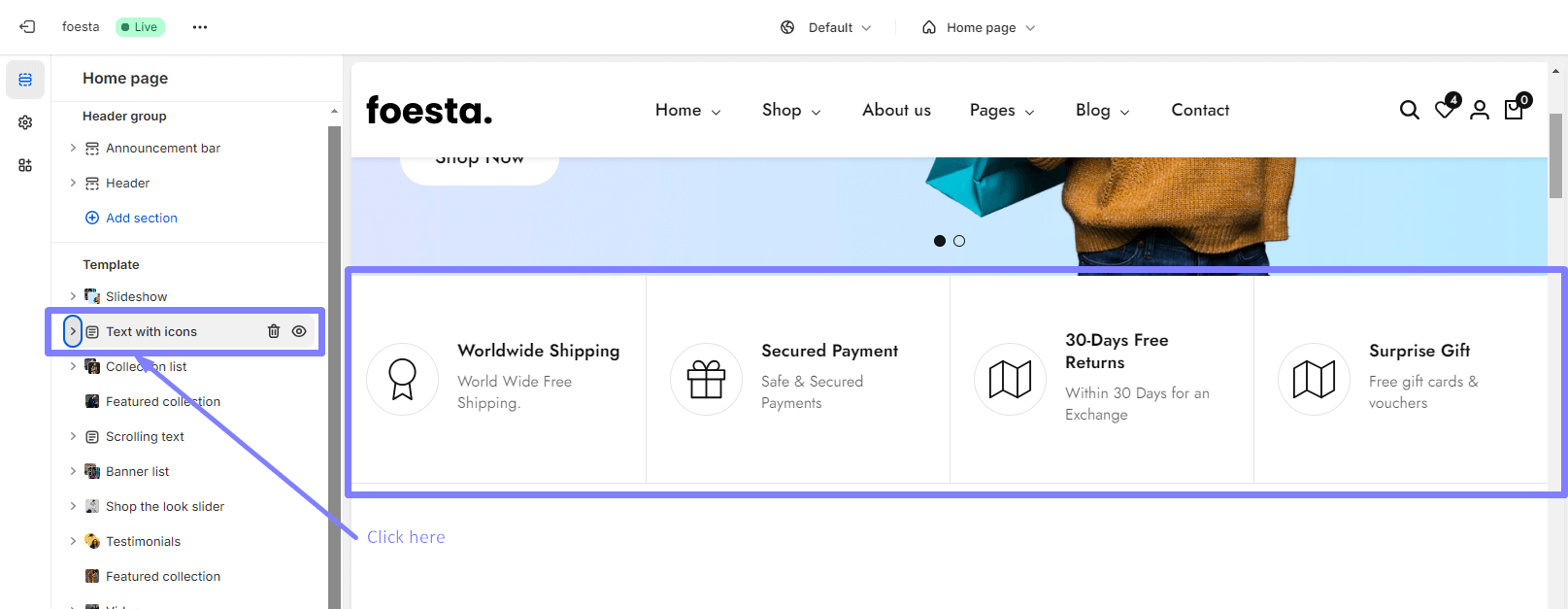Open the About us menu item

(x=896, y=111)
